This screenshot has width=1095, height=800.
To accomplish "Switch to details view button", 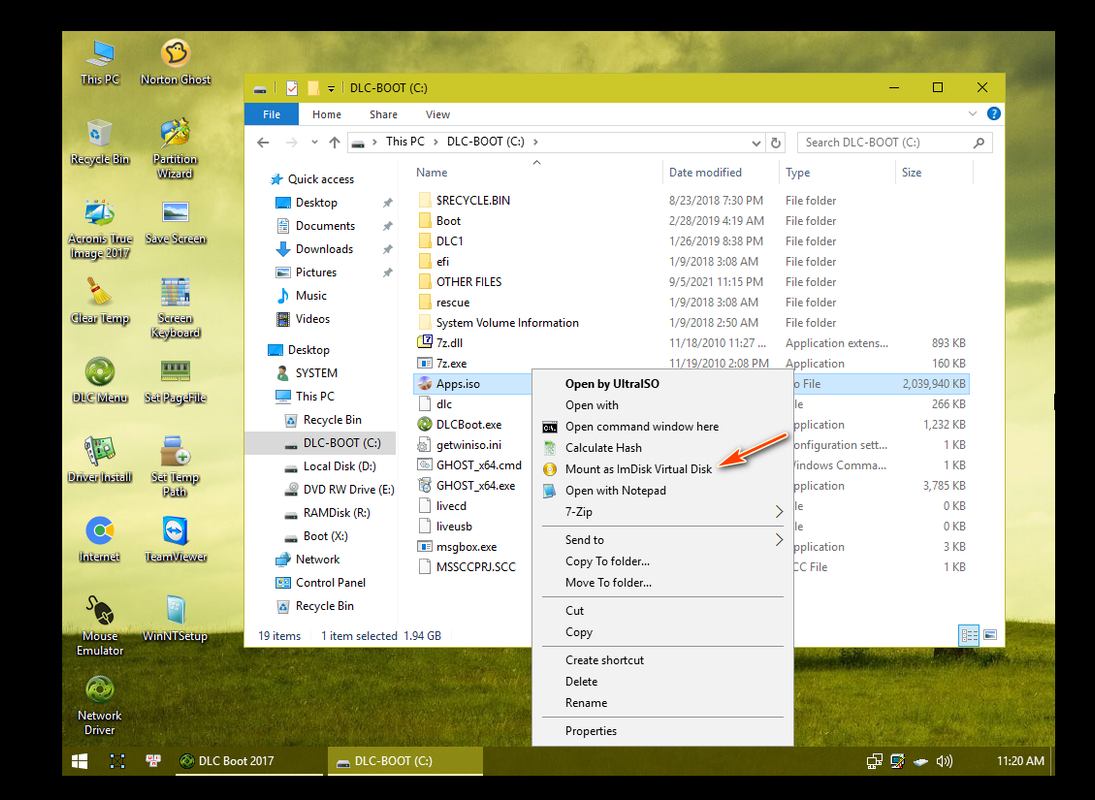I will point(969,635).
